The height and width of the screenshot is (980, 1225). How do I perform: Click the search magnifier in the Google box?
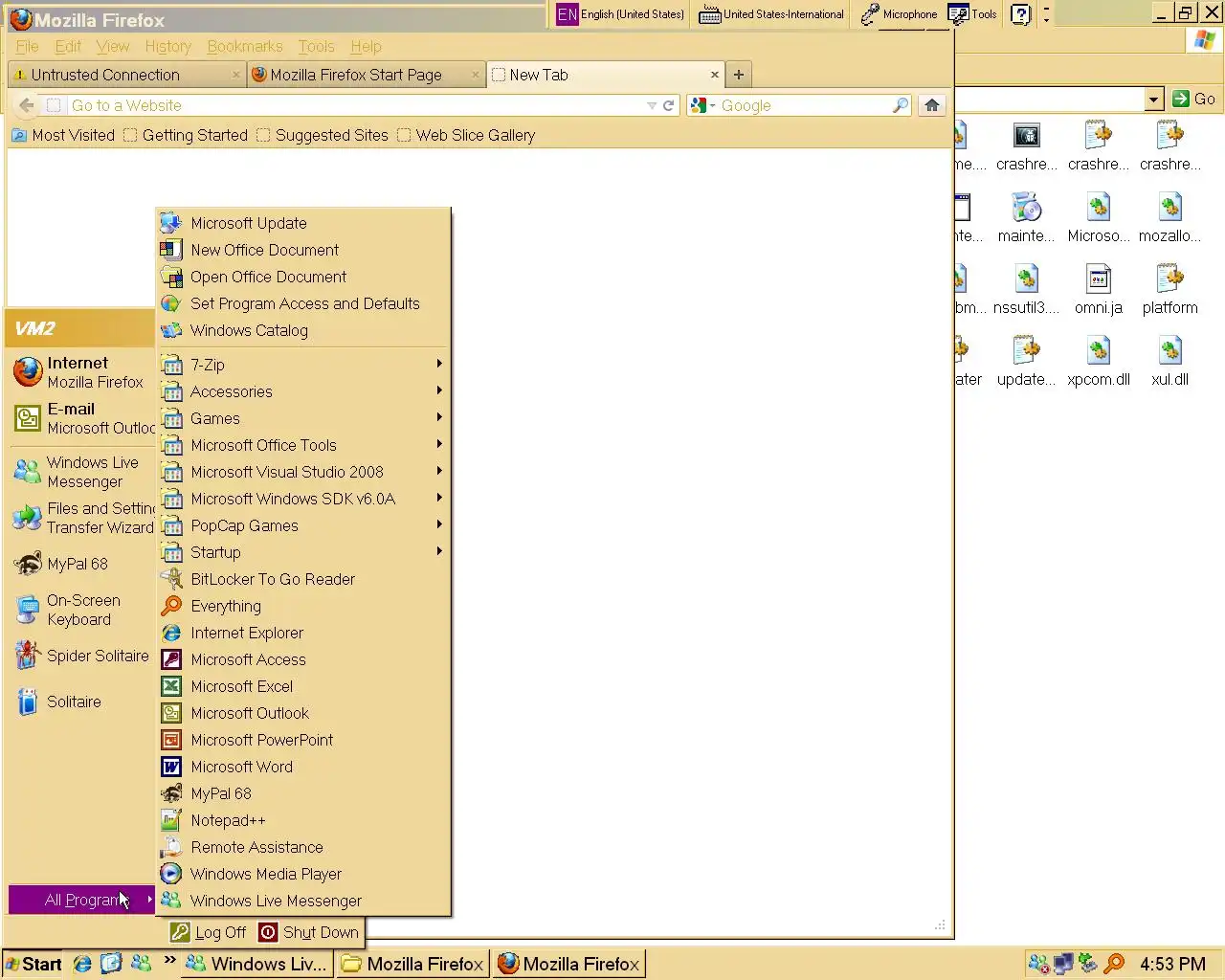900,105
